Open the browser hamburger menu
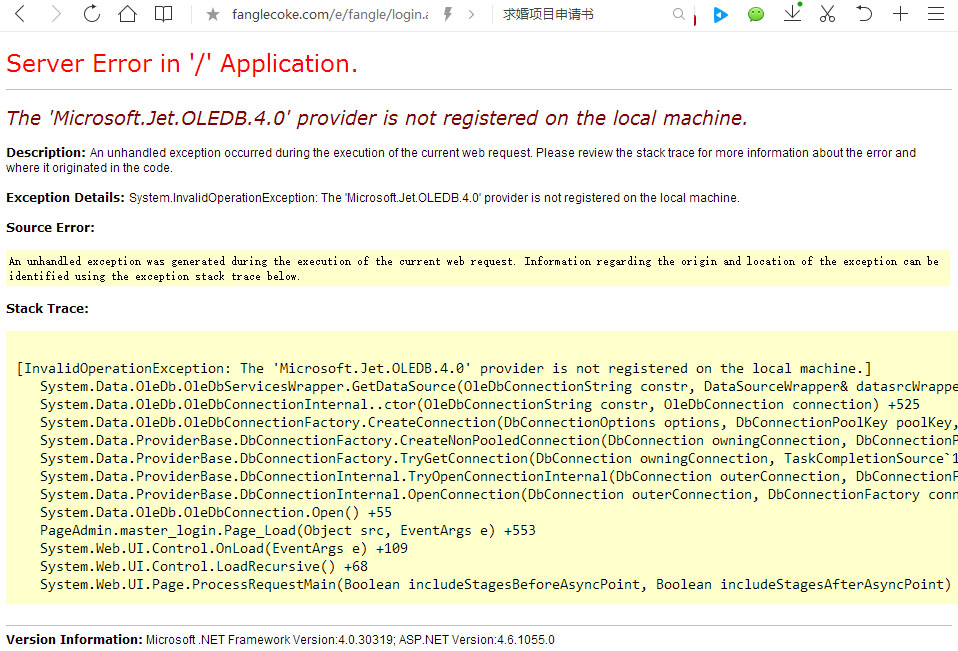Screen dimensions: 958x651 pyautogui.click(x=936, y=14)
